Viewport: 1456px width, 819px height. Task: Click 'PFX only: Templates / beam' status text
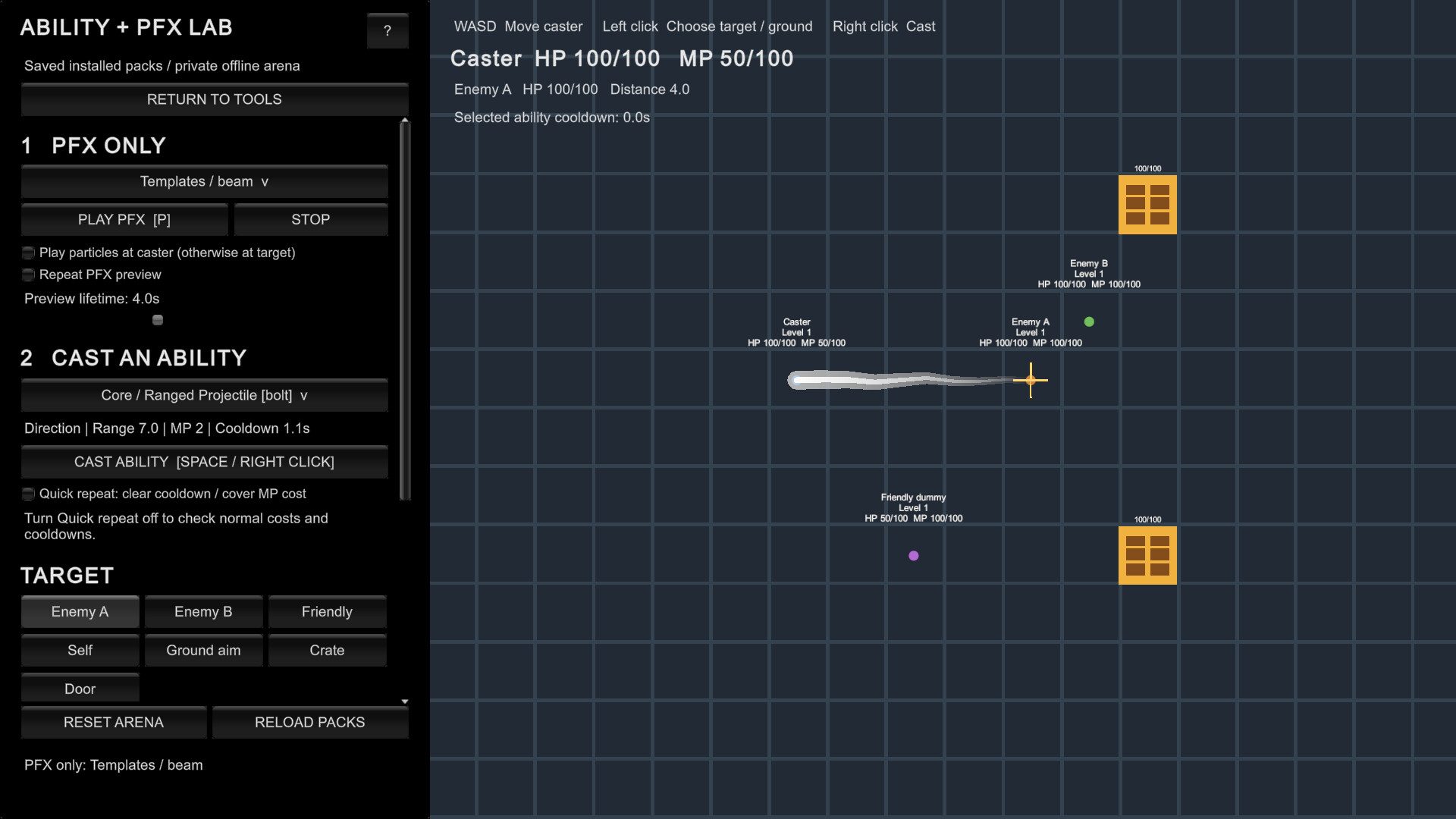click(x=114, y=765)
